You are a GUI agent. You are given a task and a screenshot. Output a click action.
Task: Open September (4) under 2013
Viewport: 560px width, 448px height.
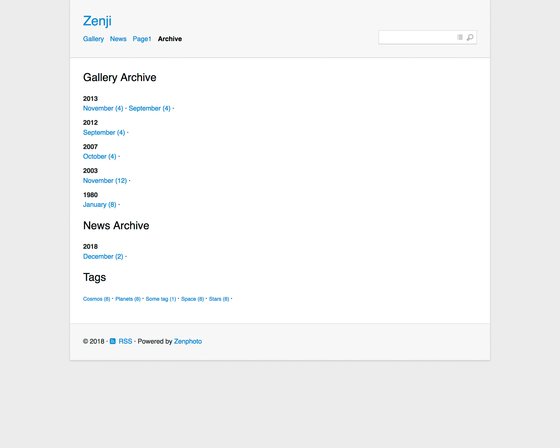pos(150,108)
